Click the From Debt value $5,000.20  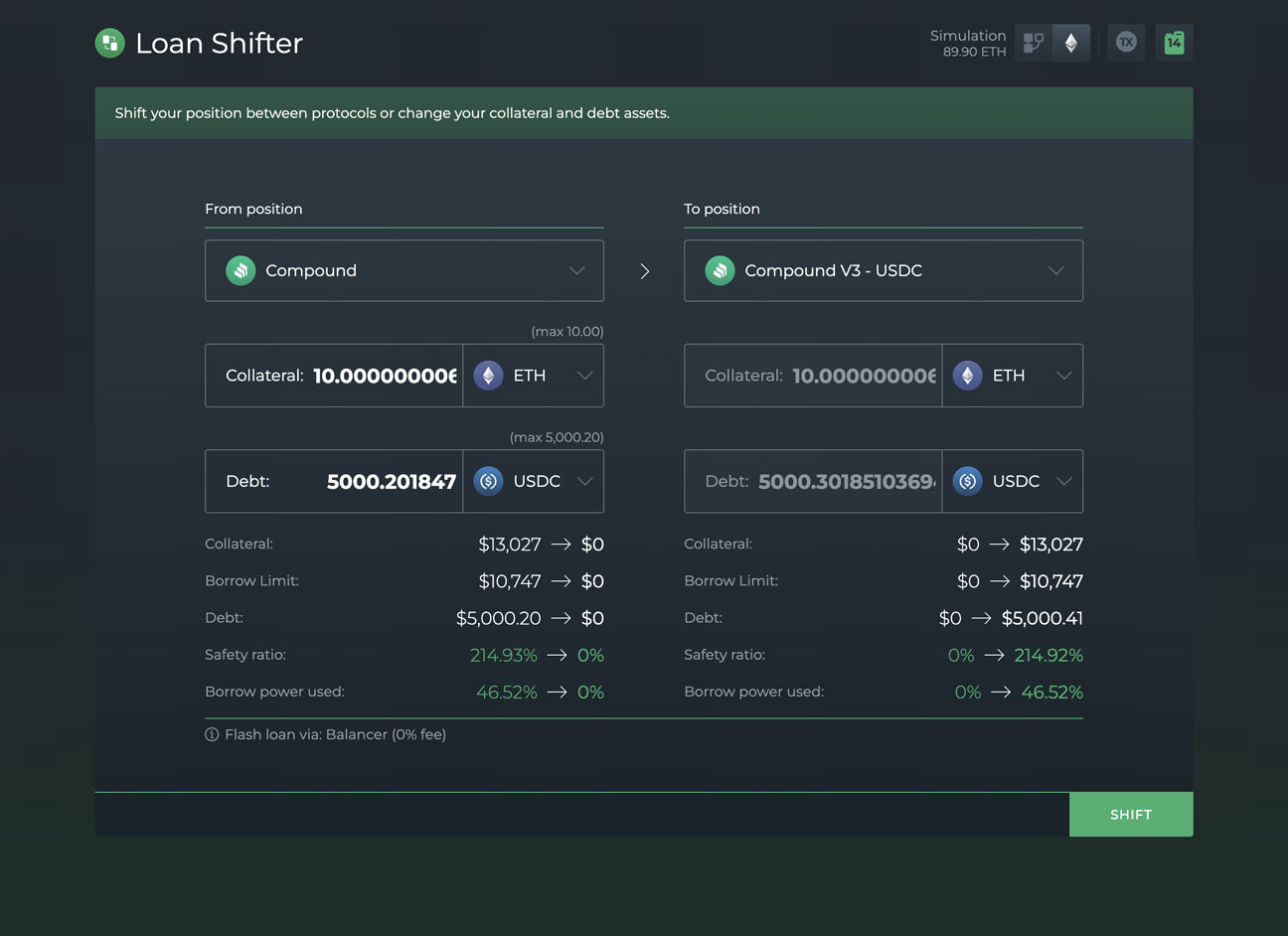[499, 618]
